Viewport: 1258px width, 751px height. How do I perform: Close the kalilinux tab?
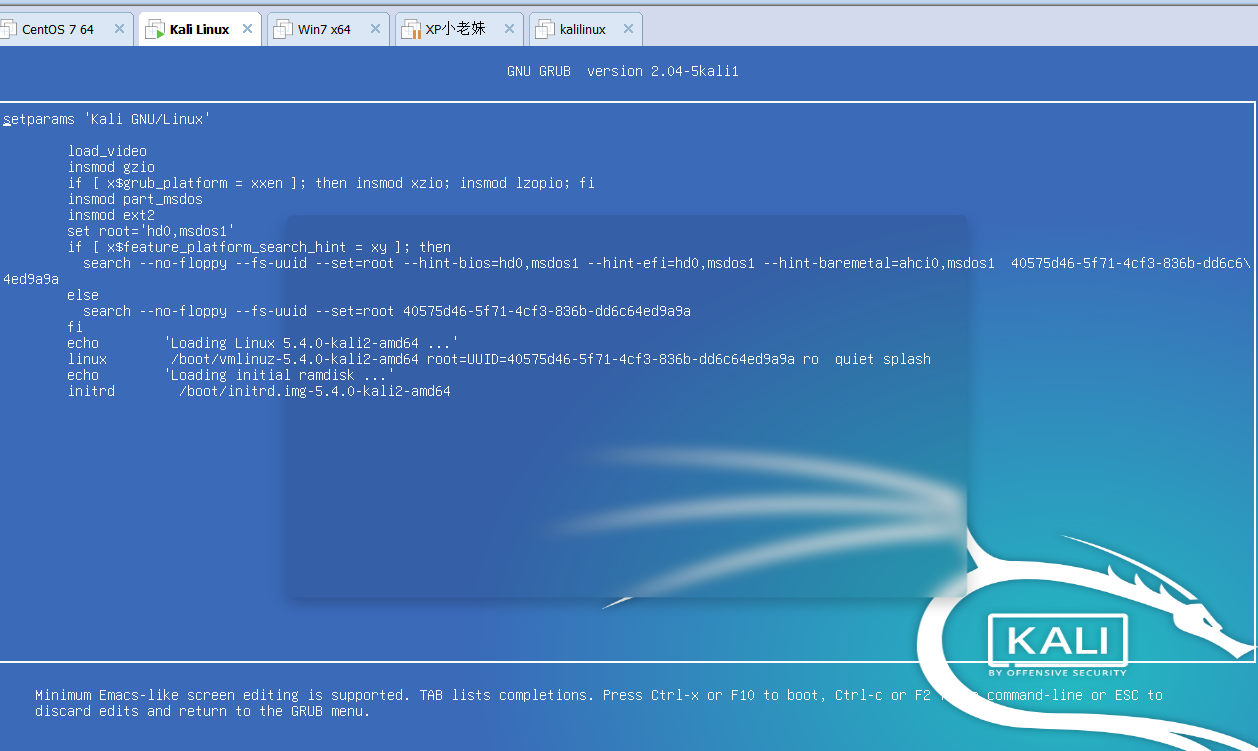[x=628, y=29]
